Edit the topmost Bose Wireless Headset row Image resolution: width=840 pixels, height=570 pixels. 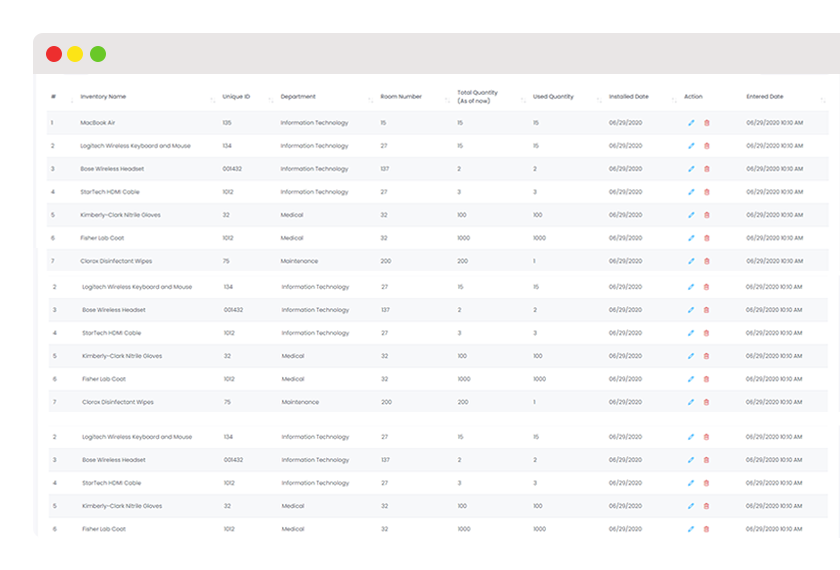(691, 169)
